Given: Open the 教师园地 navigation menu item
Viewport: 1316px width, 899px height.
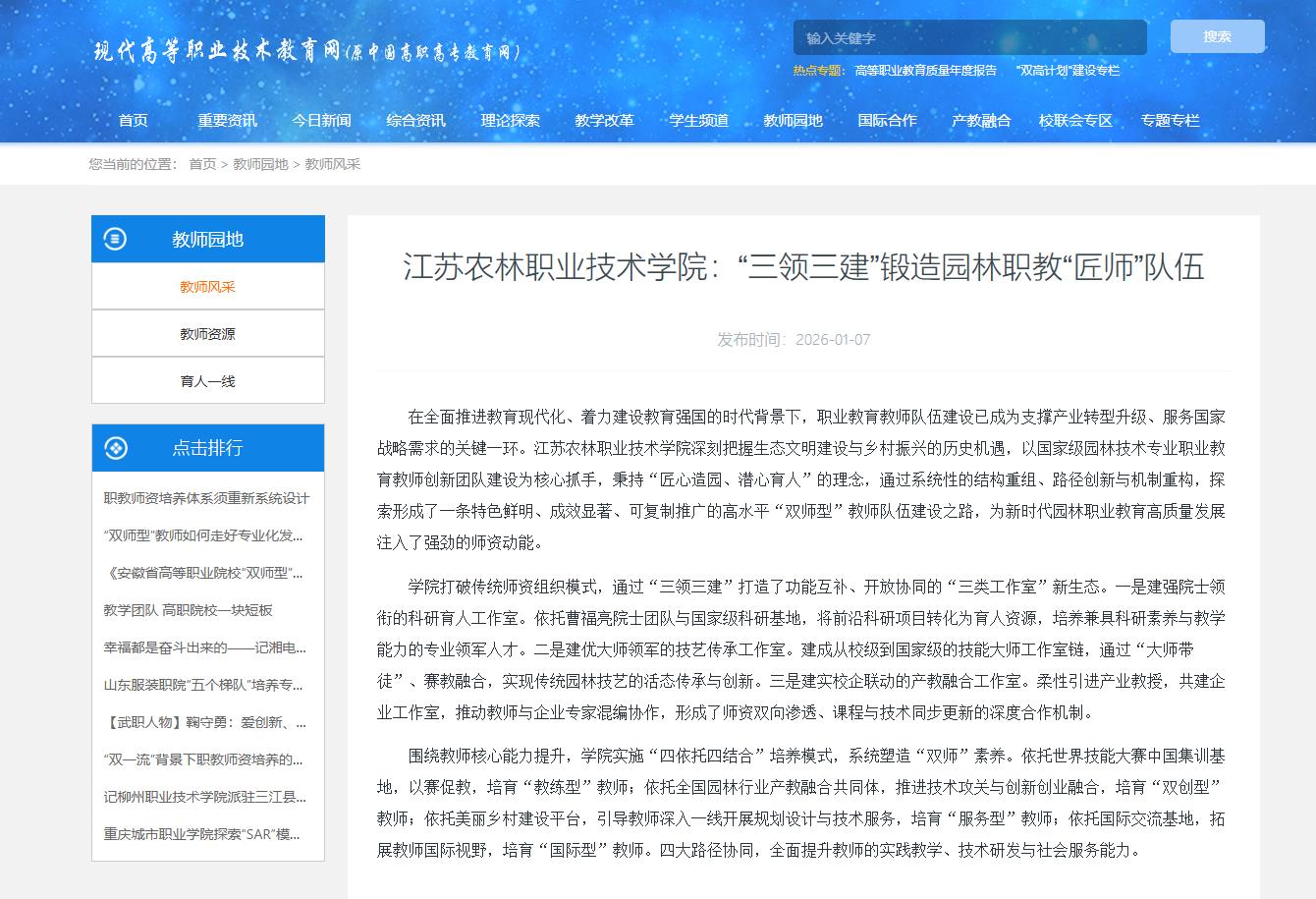Looking at the screenshot, I should point(793,120).
